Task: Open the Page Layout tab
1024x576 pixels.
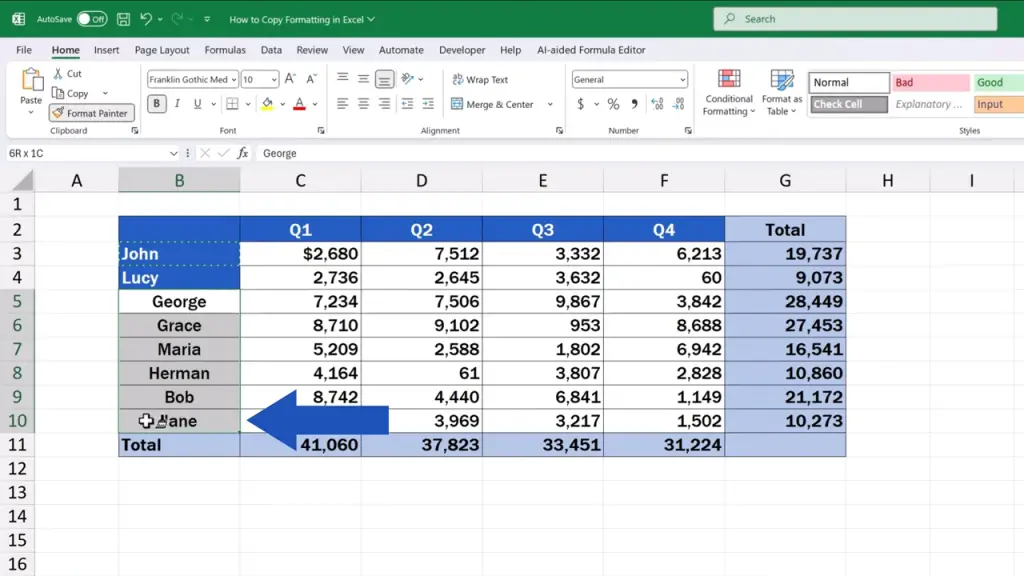Action: click(x=162, y=50)
